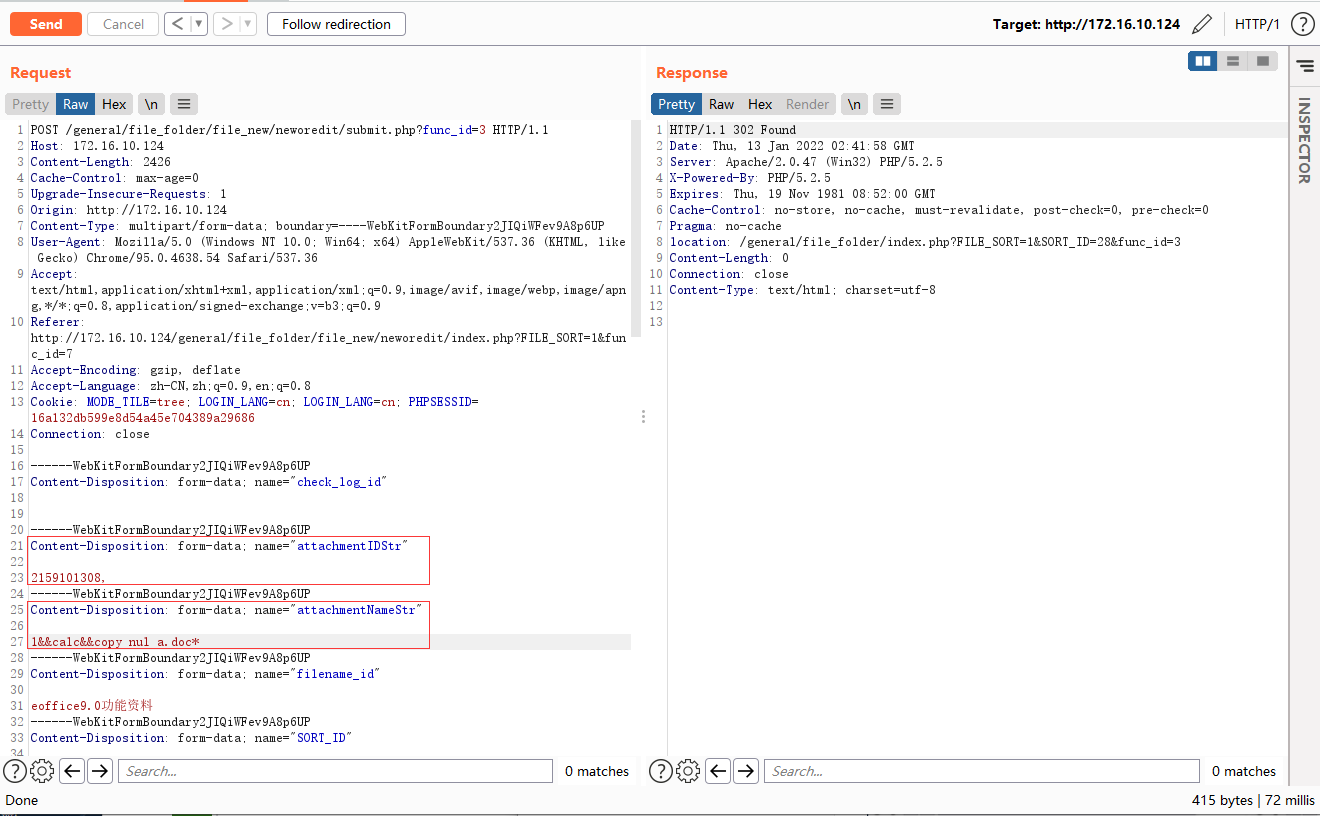The image size is (1320, 816).
Task: Go forward to next request in history
Action: point(227,24)
